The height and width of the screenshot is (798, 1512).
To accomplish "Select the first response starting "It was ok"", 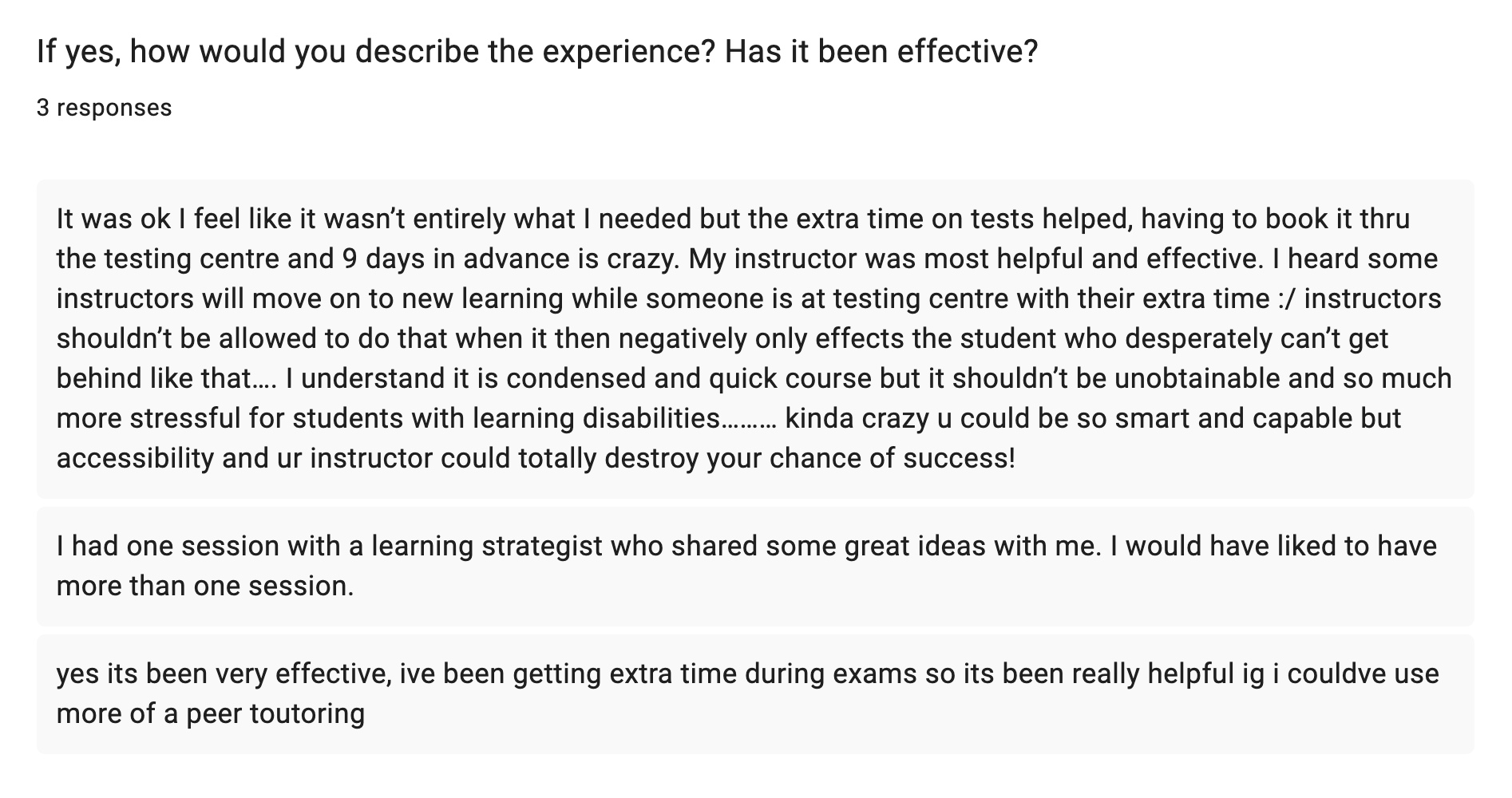I will [x=754, y=338].
